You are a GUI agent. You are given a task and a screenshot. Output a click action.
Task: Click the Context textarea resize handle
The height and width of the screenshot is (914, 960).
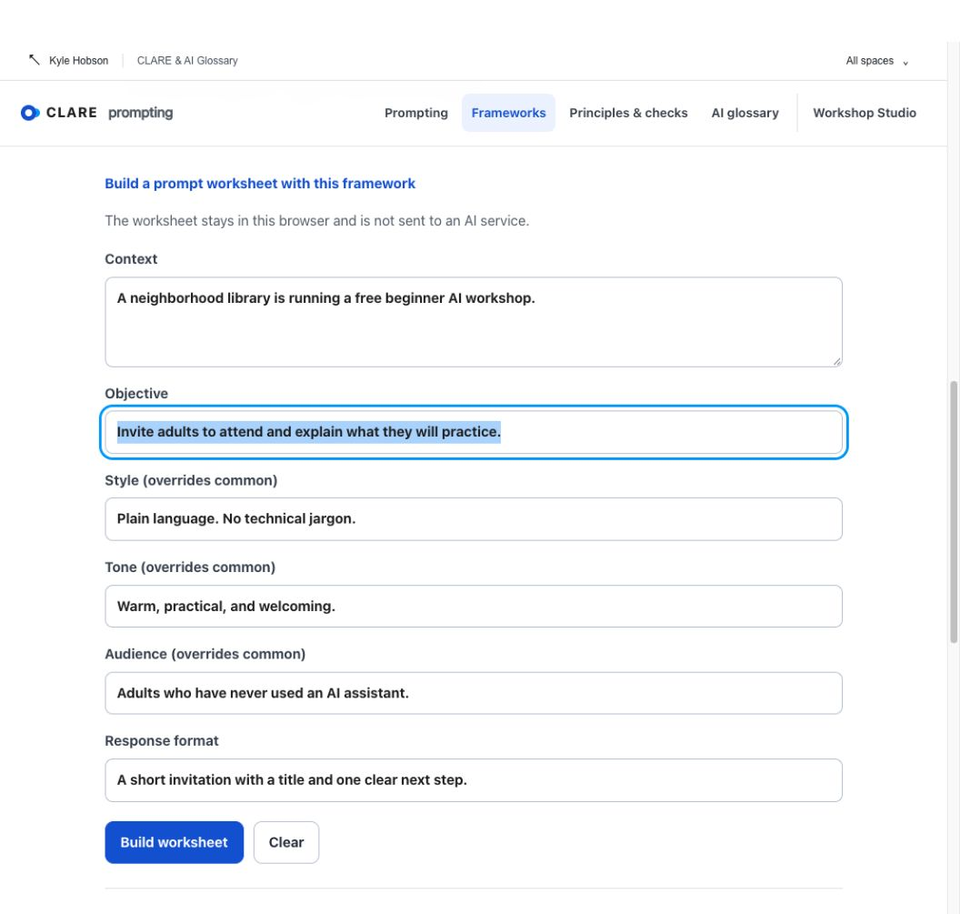pyautogui.click(x=836, y=361)
